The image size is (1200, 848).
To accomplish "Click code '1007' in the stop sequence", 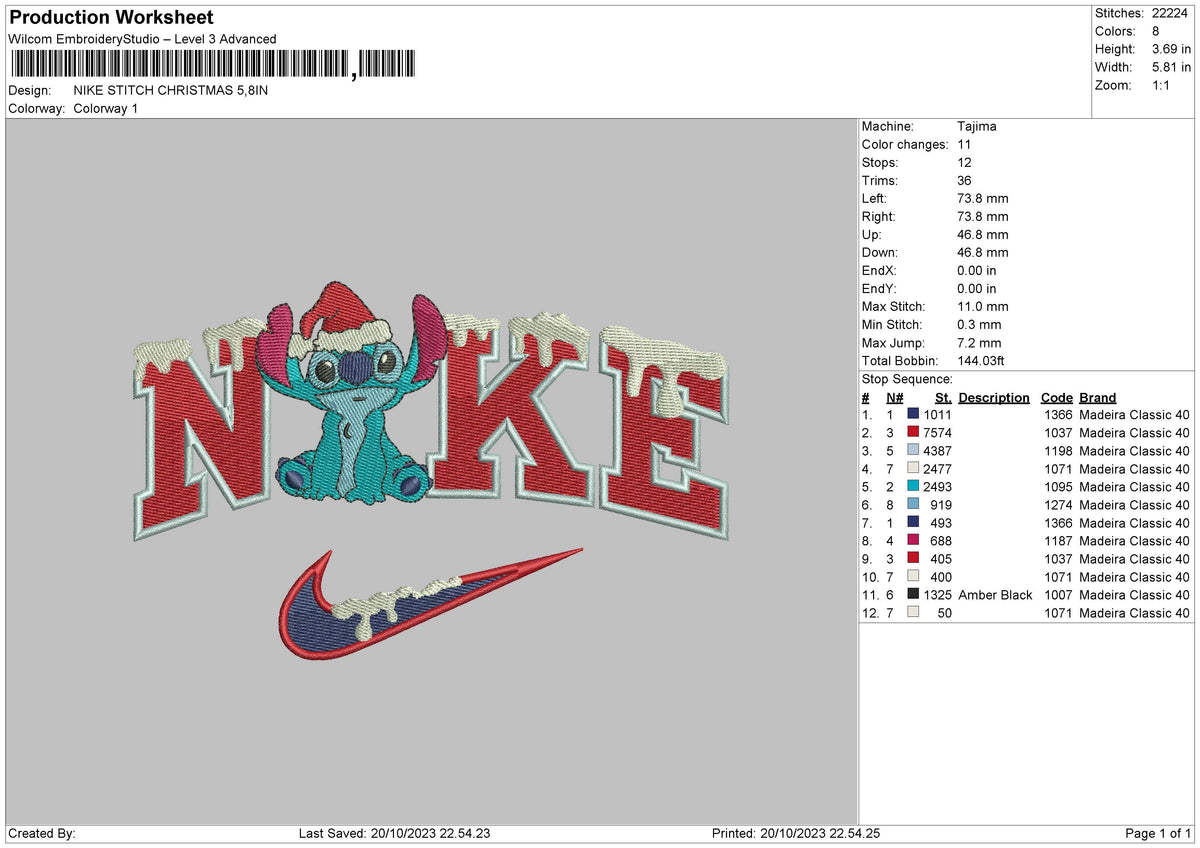I will click(x=1058, y=595).
